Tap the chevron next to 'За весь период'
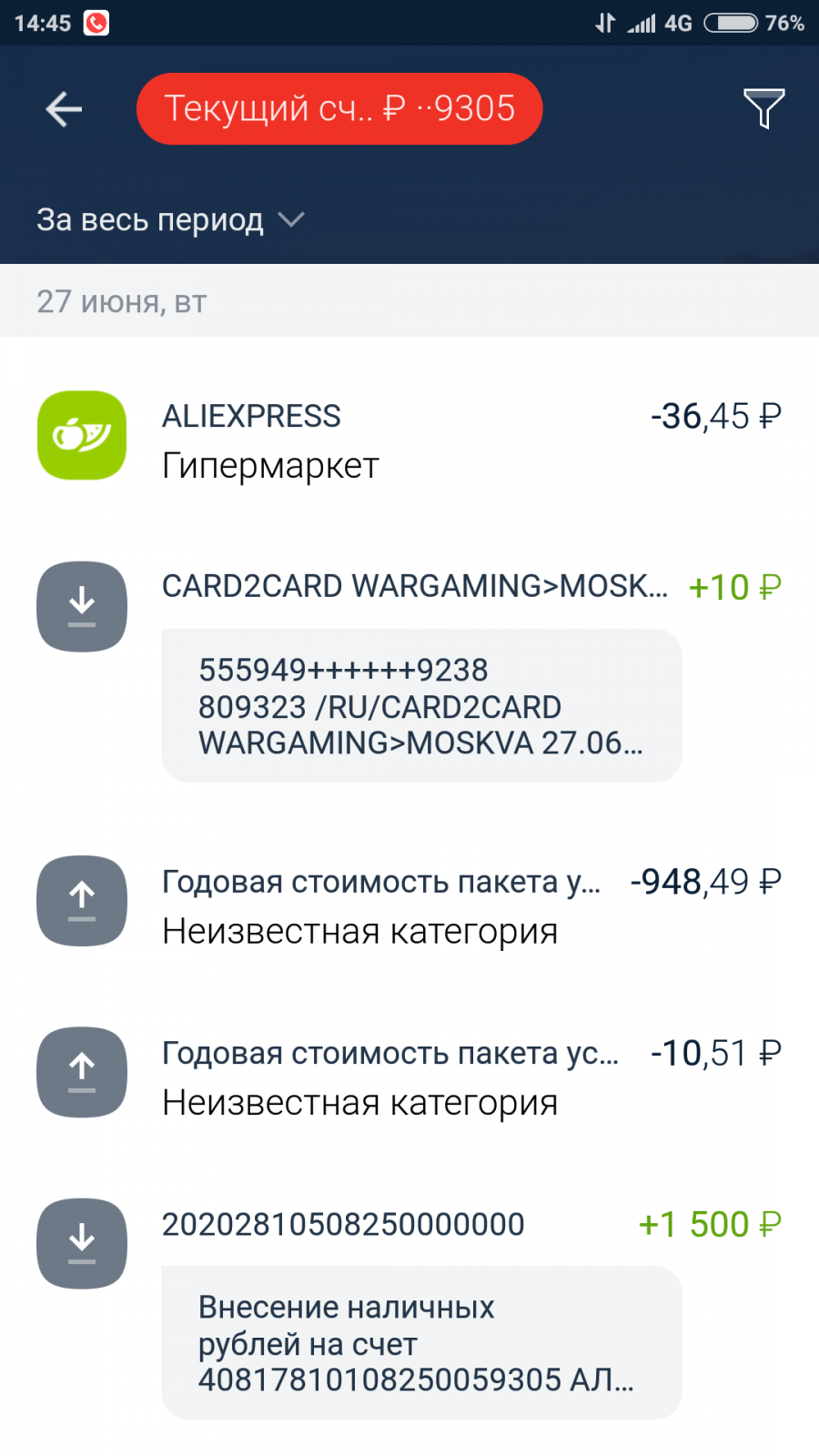 tap(291, 220)
